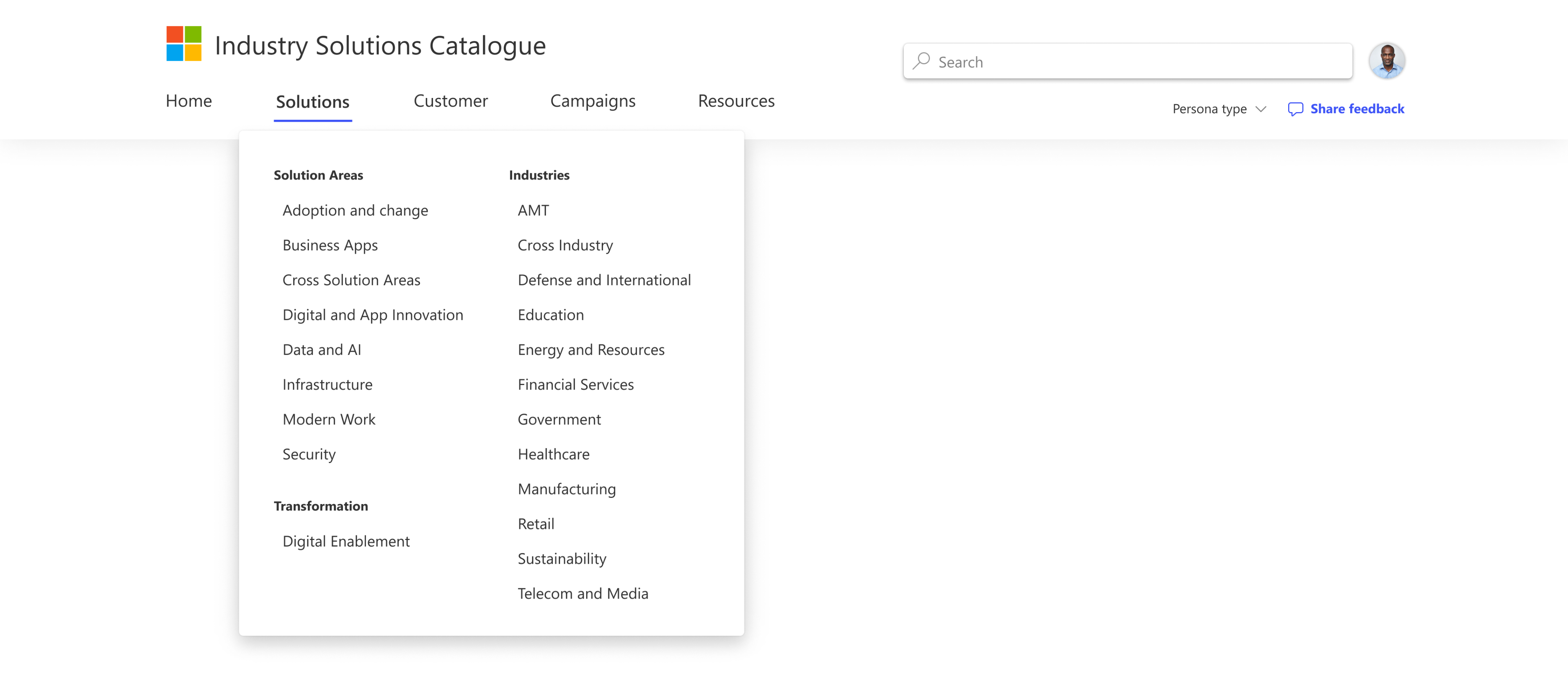1568x674 pixels.
Task: Select Digital Enablement under Transformation
Action: (x=346, y=542)
